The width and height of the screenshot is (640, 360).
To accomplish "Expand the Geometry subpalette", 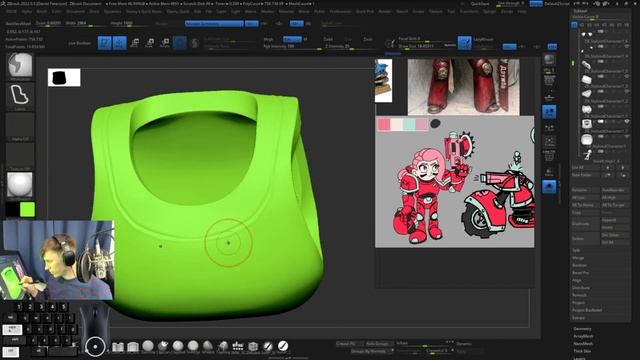I will pos(582,329).
